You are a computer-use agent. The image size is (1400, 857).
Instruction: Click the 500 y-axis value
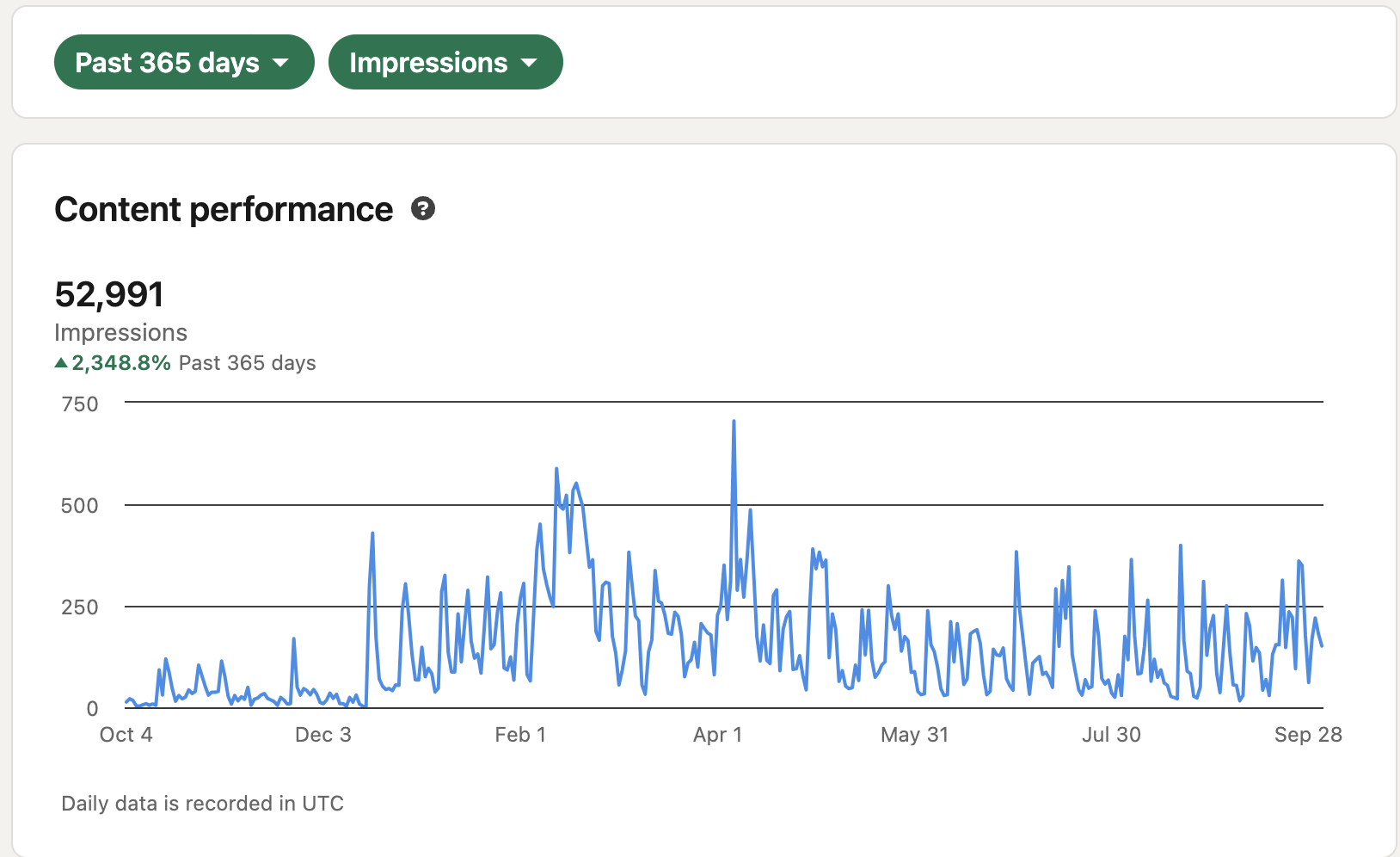point(80,505)
